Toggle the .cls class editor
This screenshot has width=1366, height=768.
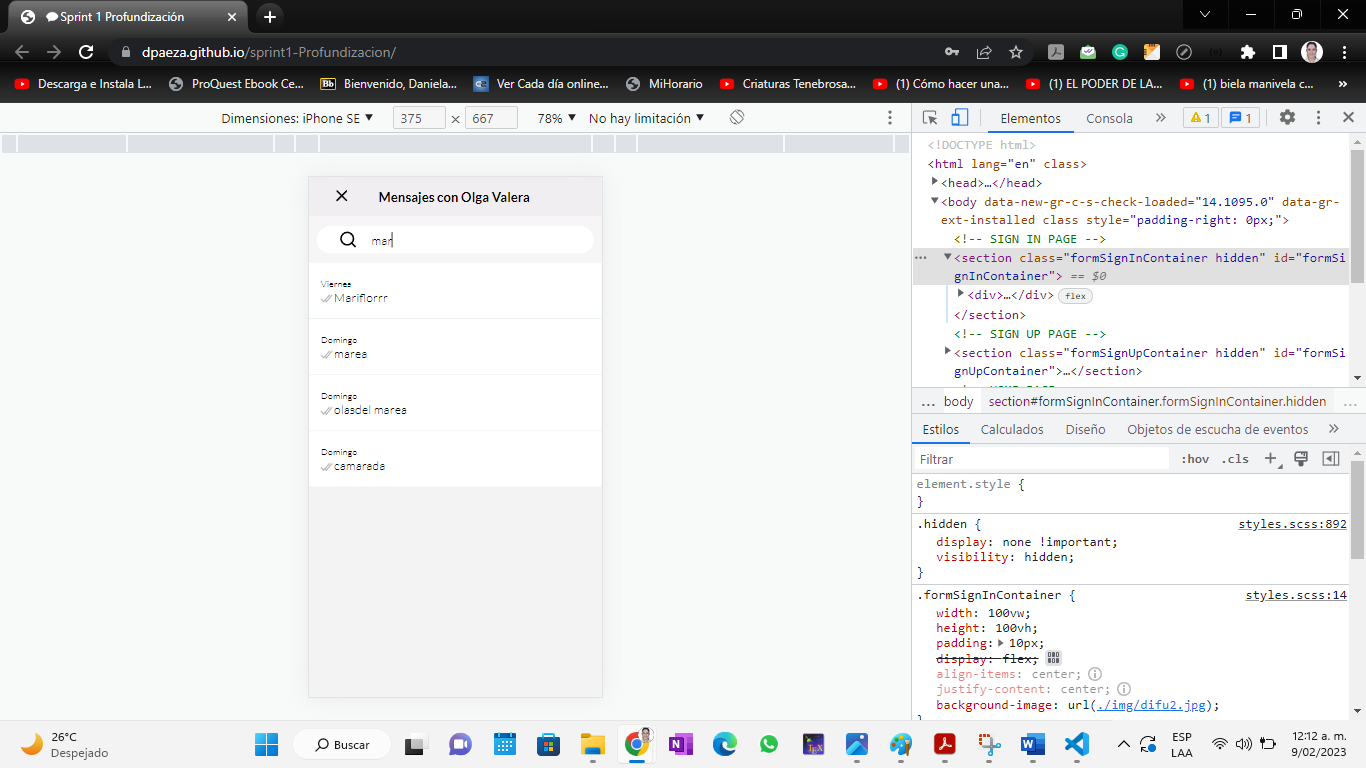(1235, 458)
